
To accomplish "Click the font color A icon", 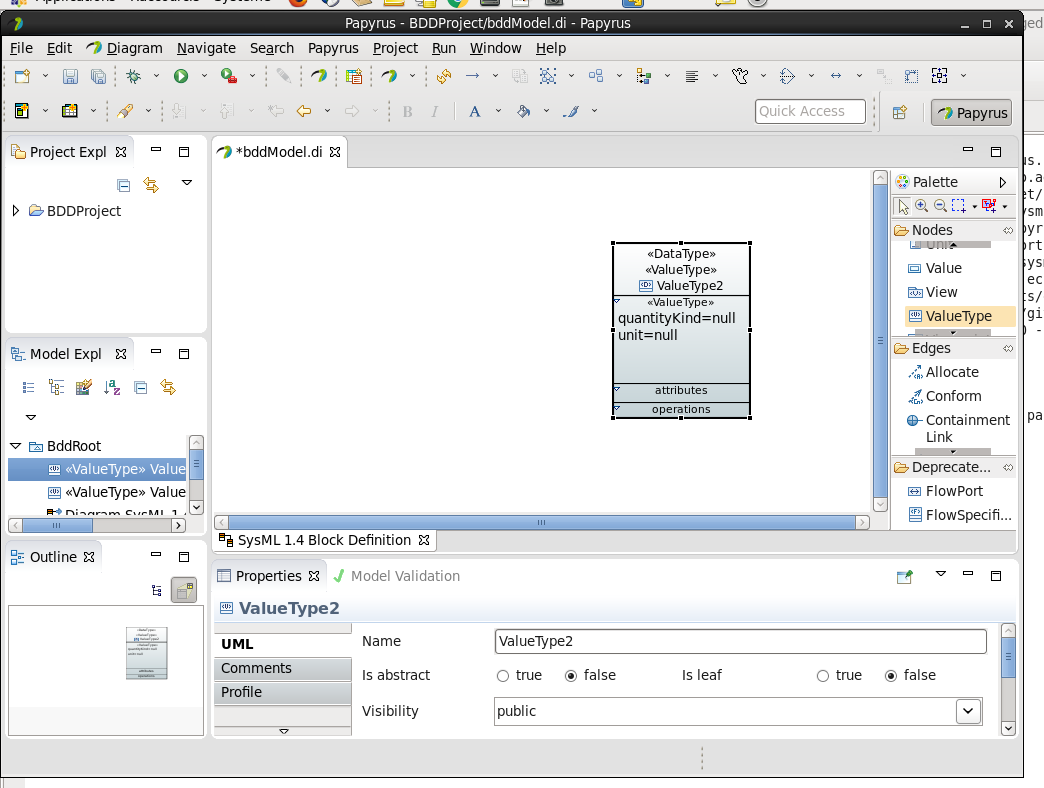I will click(x=474, y=111).
